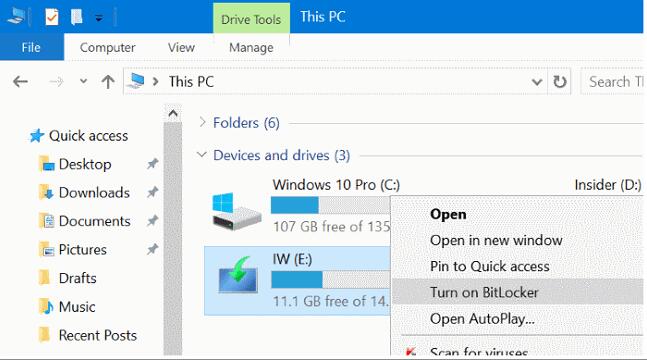
Task: Open the Music folder in navigation pane
Action: coord(77,306)
